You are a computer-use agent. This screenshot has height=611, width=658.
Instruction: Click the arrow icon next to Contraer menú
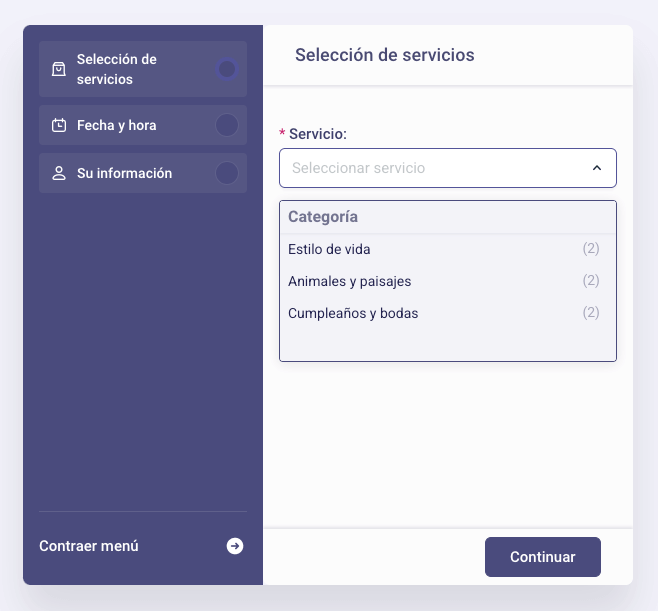point(235,546)
